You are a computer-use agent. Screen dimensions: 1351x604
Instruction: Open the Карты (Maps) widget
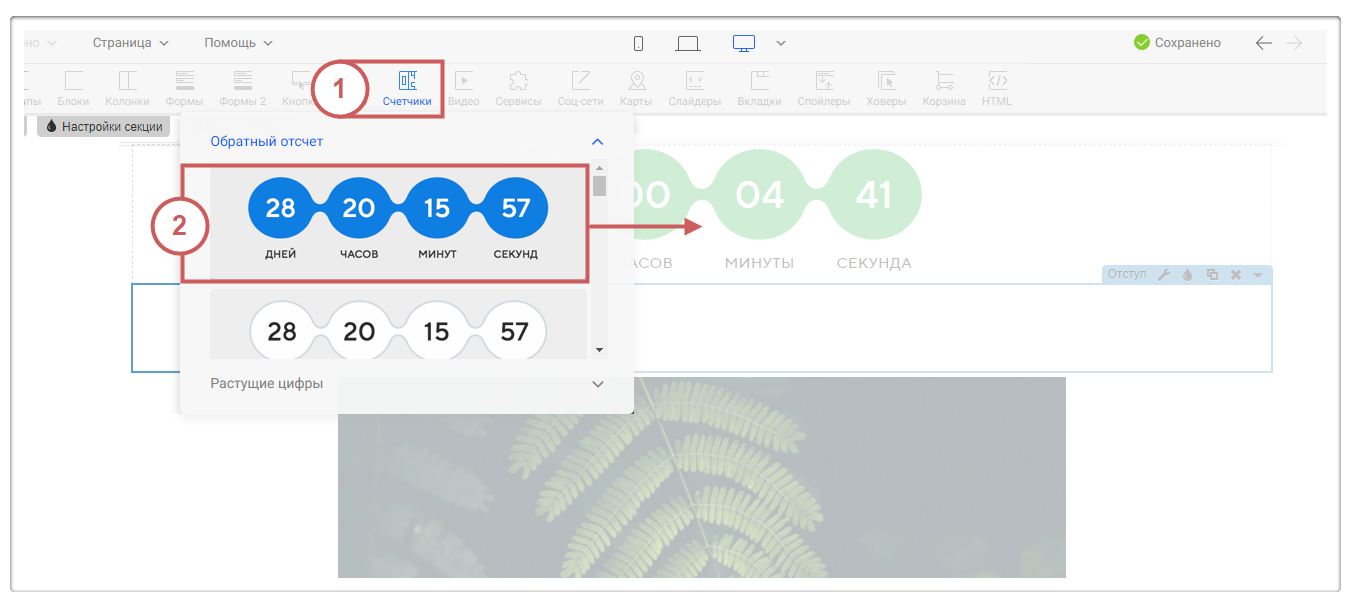[x=636, y=88]
